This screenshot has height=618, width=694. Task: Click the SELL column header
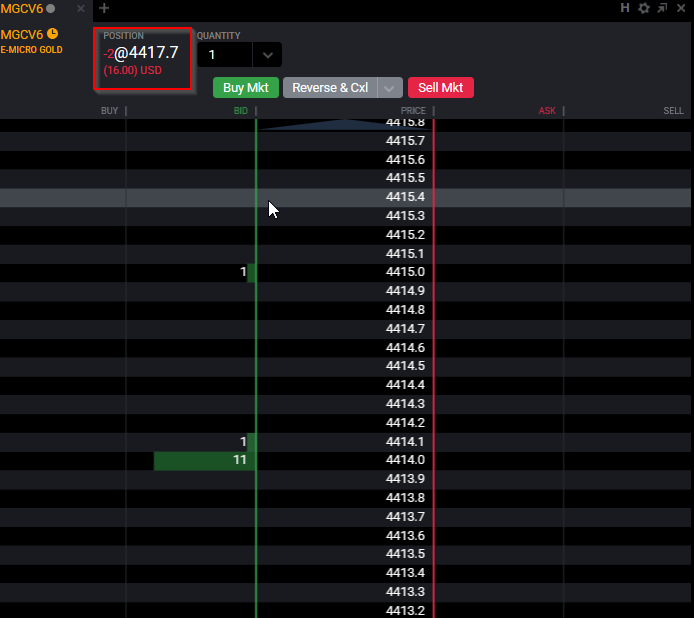pos(673,111)
